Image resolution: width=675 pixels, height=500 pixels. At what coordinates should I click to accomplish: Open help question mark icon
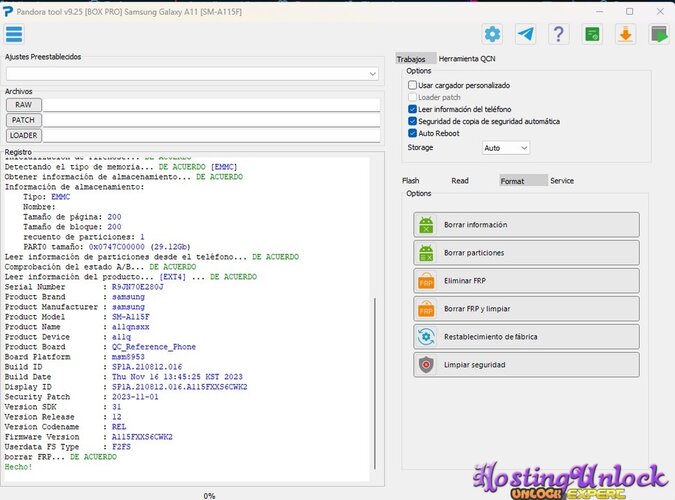559,34
